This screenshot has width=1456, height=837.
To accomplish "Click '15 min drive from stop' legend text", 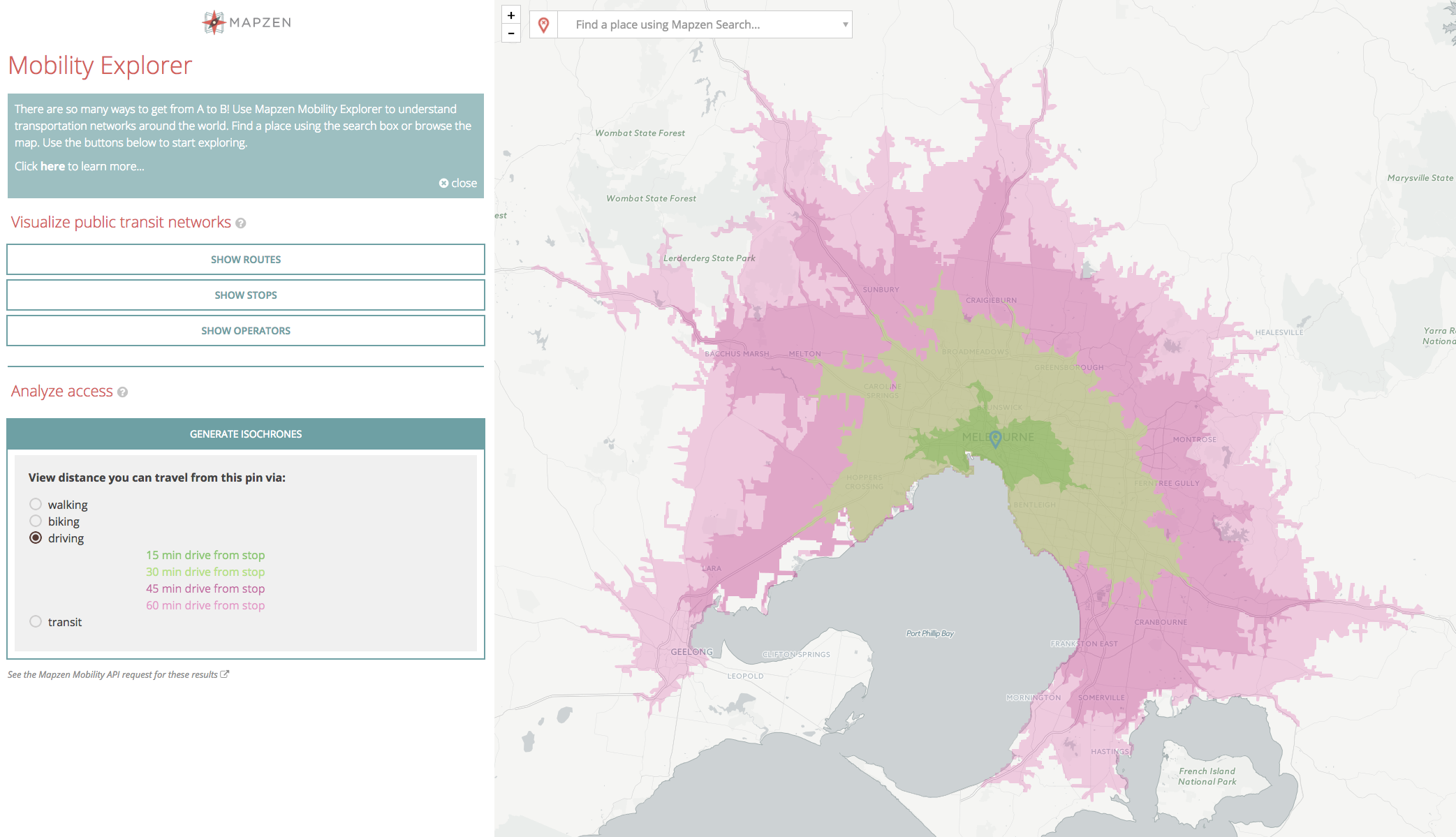I will coord(205,555).
